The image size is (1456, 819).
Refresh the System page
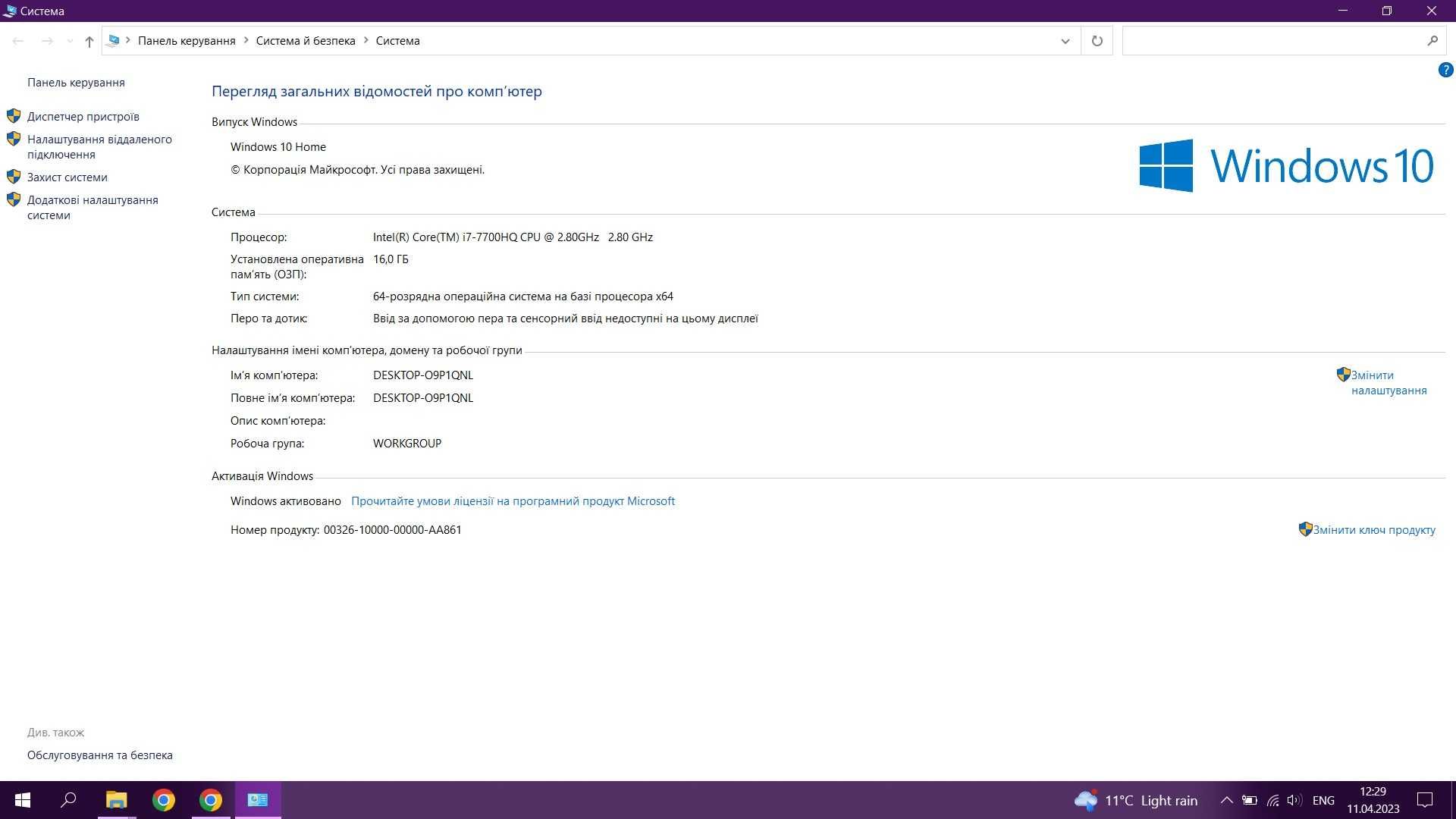tap(1097, 41)
